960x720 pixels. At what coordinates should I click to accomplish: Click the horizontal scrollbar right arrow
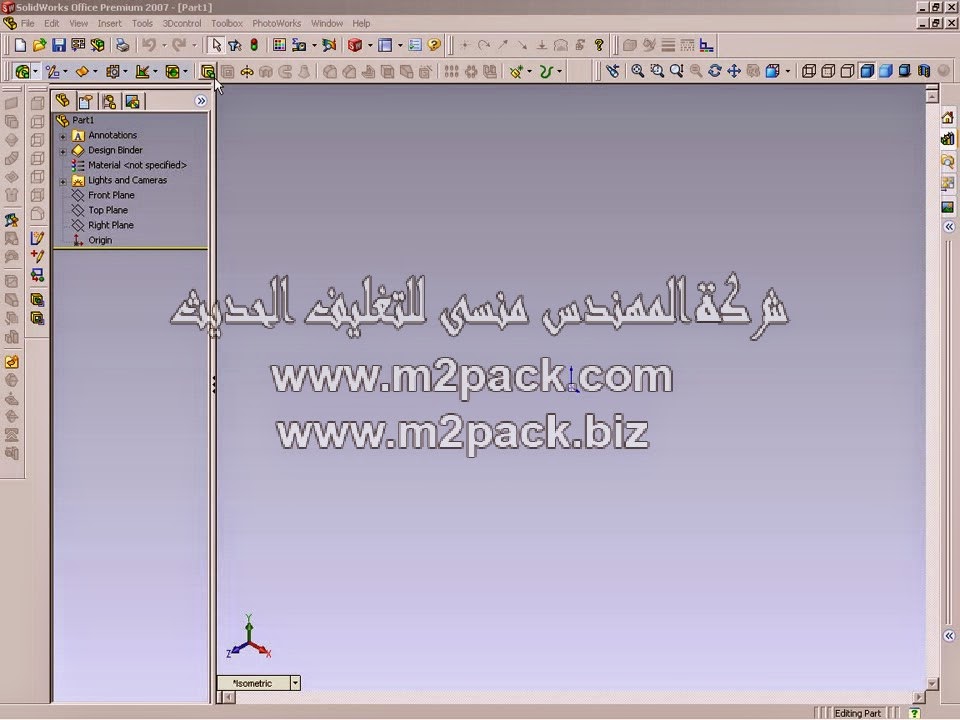coord(918,697)
